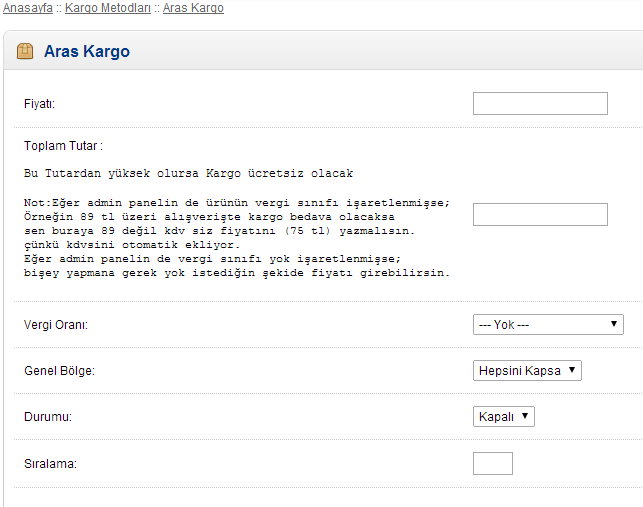
Task: Click the Sıralama label
Action: [x=51, y=464]
